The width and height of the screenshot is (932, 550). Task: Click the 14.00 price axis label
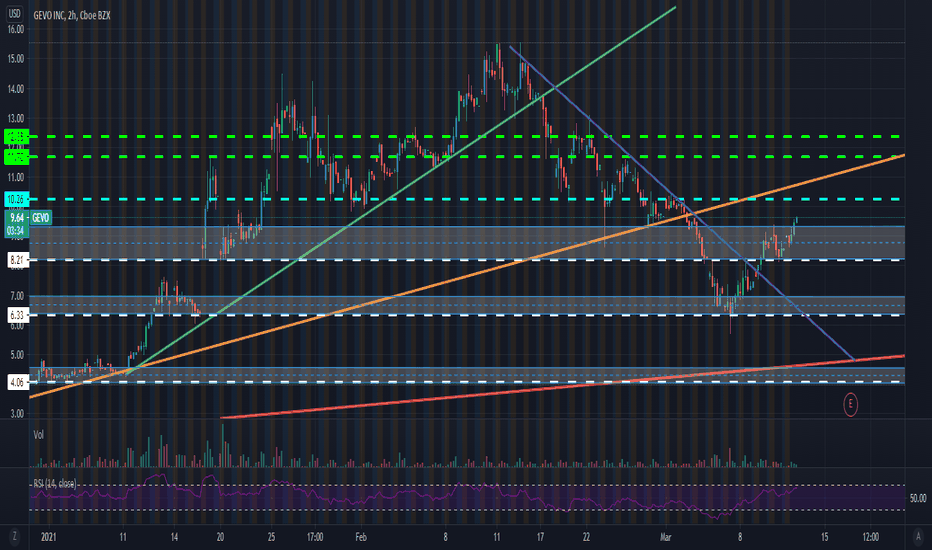point(16,89)
